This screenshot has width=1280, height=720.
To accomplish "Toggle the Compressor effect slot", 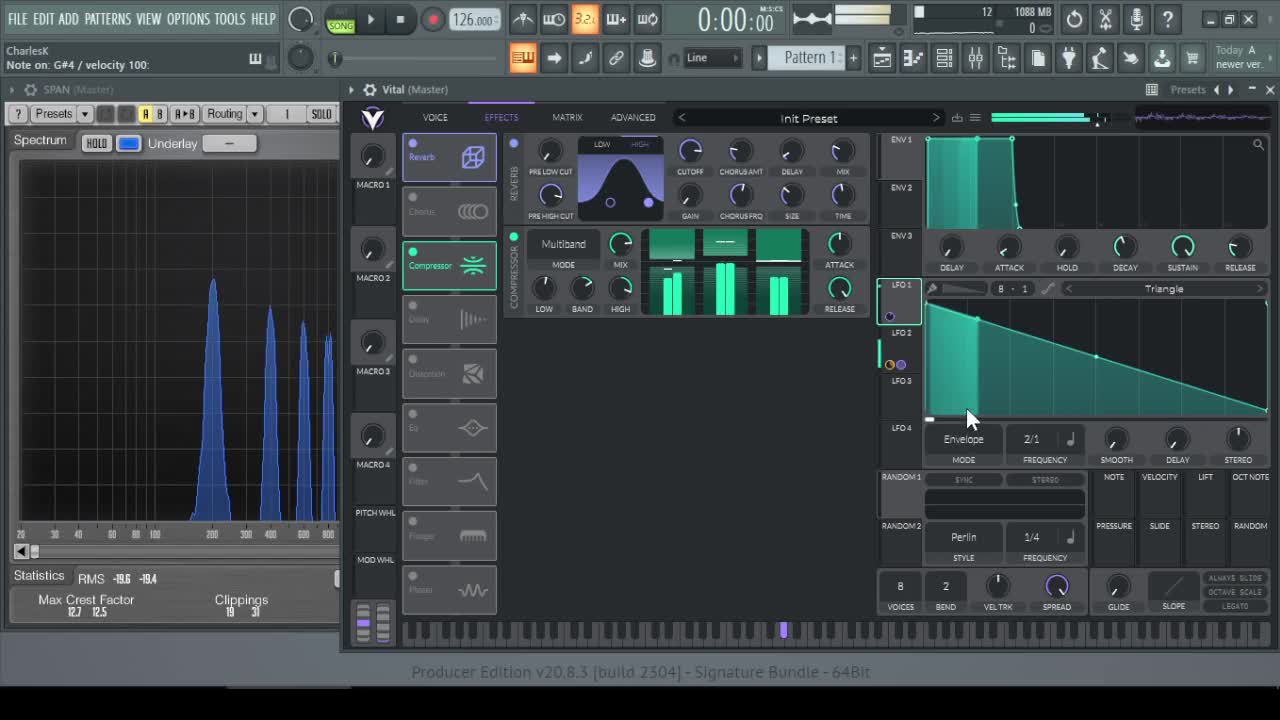I will tap(449, 266).
